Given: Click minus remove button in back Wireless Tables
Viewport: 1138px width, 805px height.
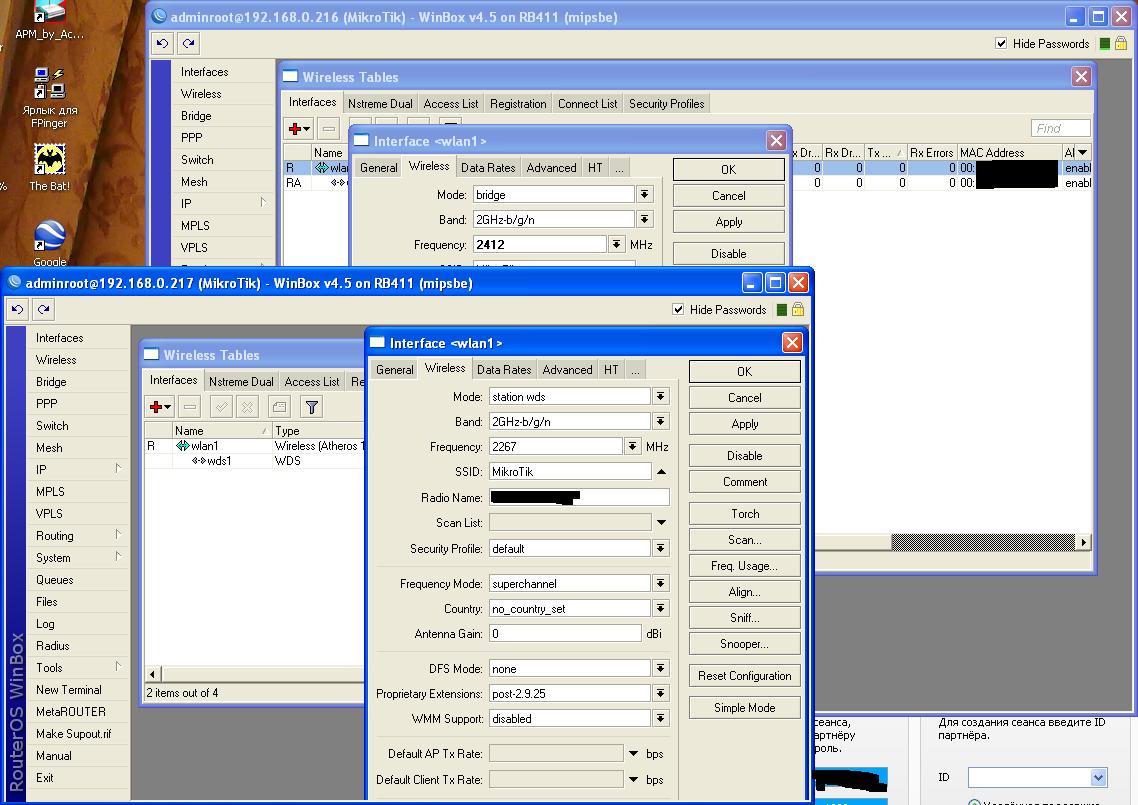Looking at the screenshot, I should pyautogui.click(x=329, y=128).
